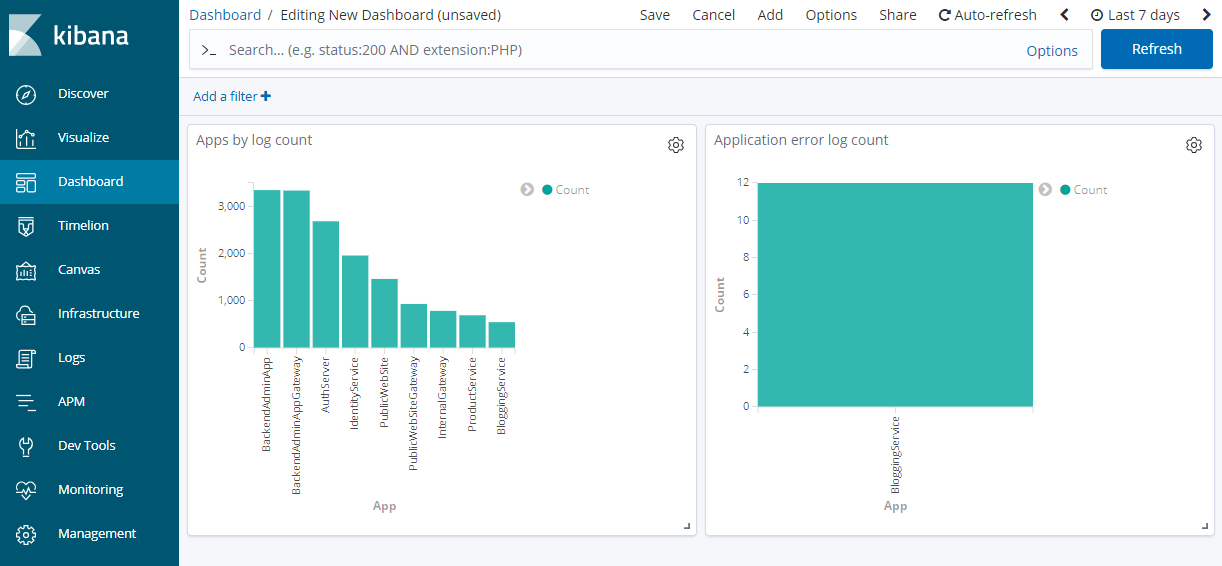Image resolution: width=1222 pixels, height=566 pixels.
Task: Open the Monitoring heartbeat icon
Action: click(26, 490)
